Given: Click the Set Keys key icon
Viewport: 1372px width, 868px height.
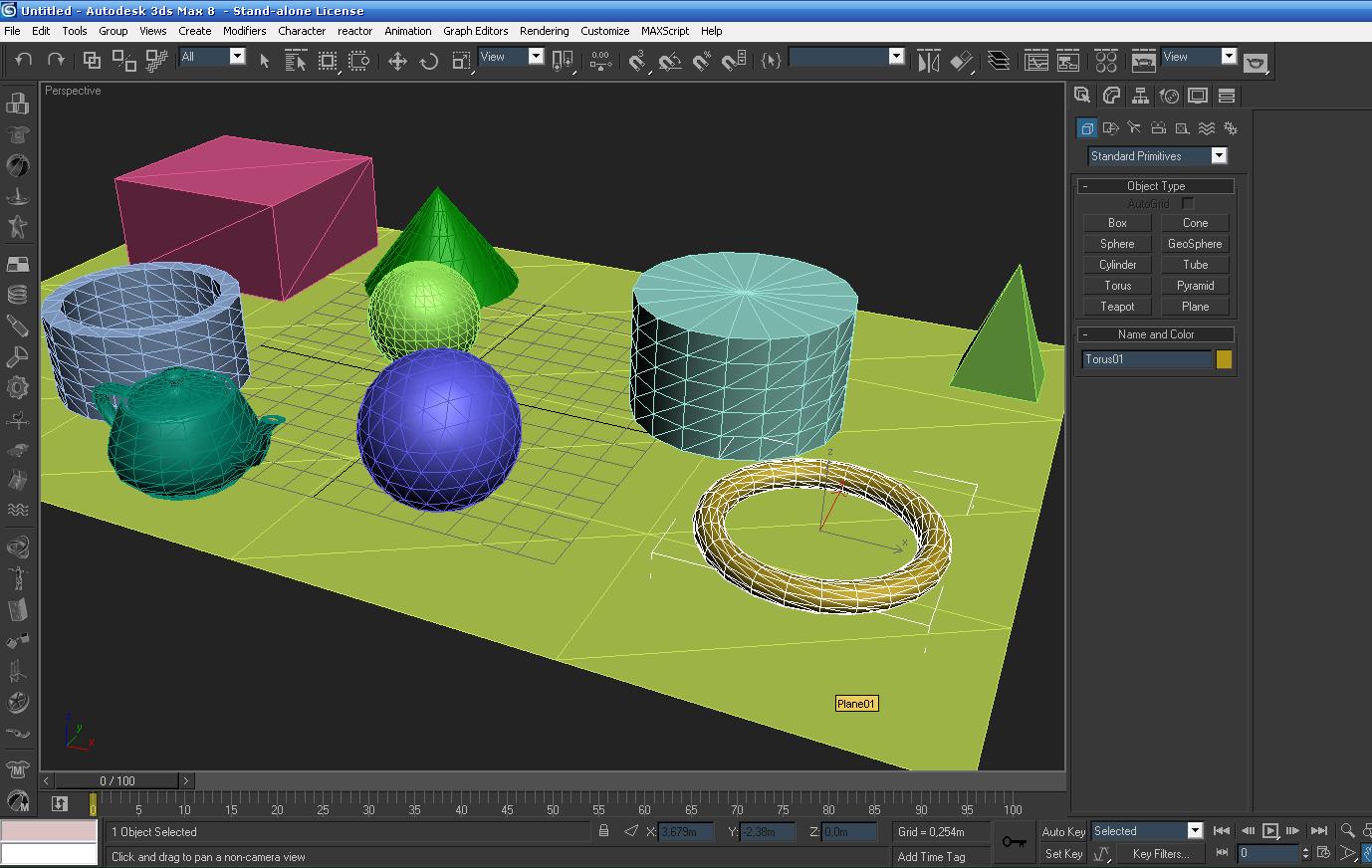Looking at the screenshot, I should pos(1015,842).
